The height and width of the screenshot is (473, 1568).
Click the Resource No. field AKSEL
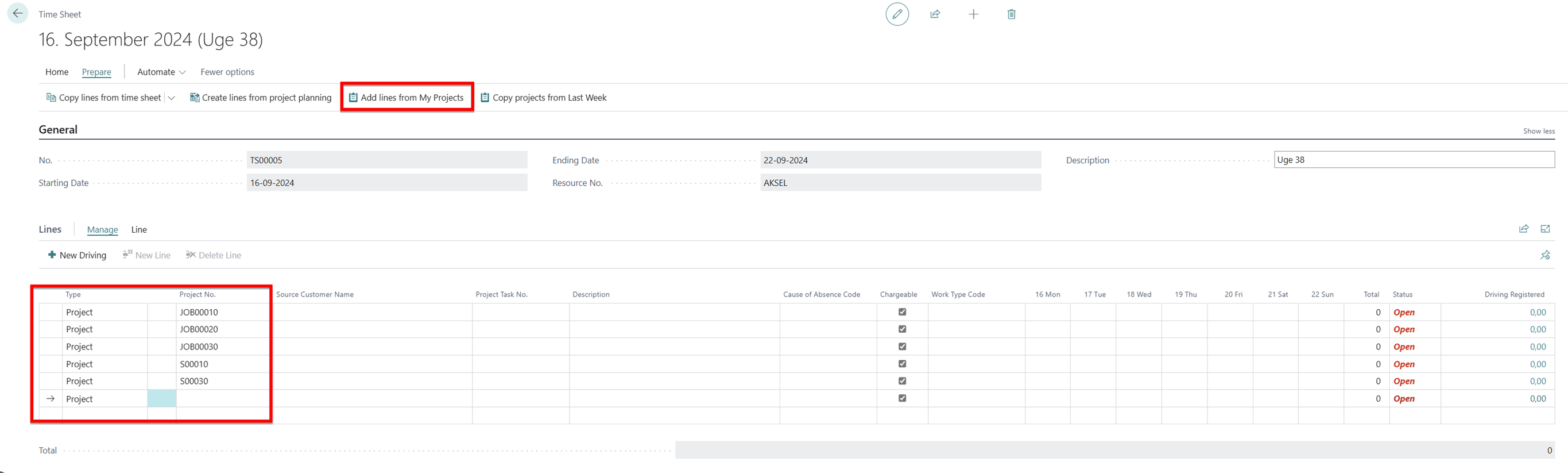(900, 183)
